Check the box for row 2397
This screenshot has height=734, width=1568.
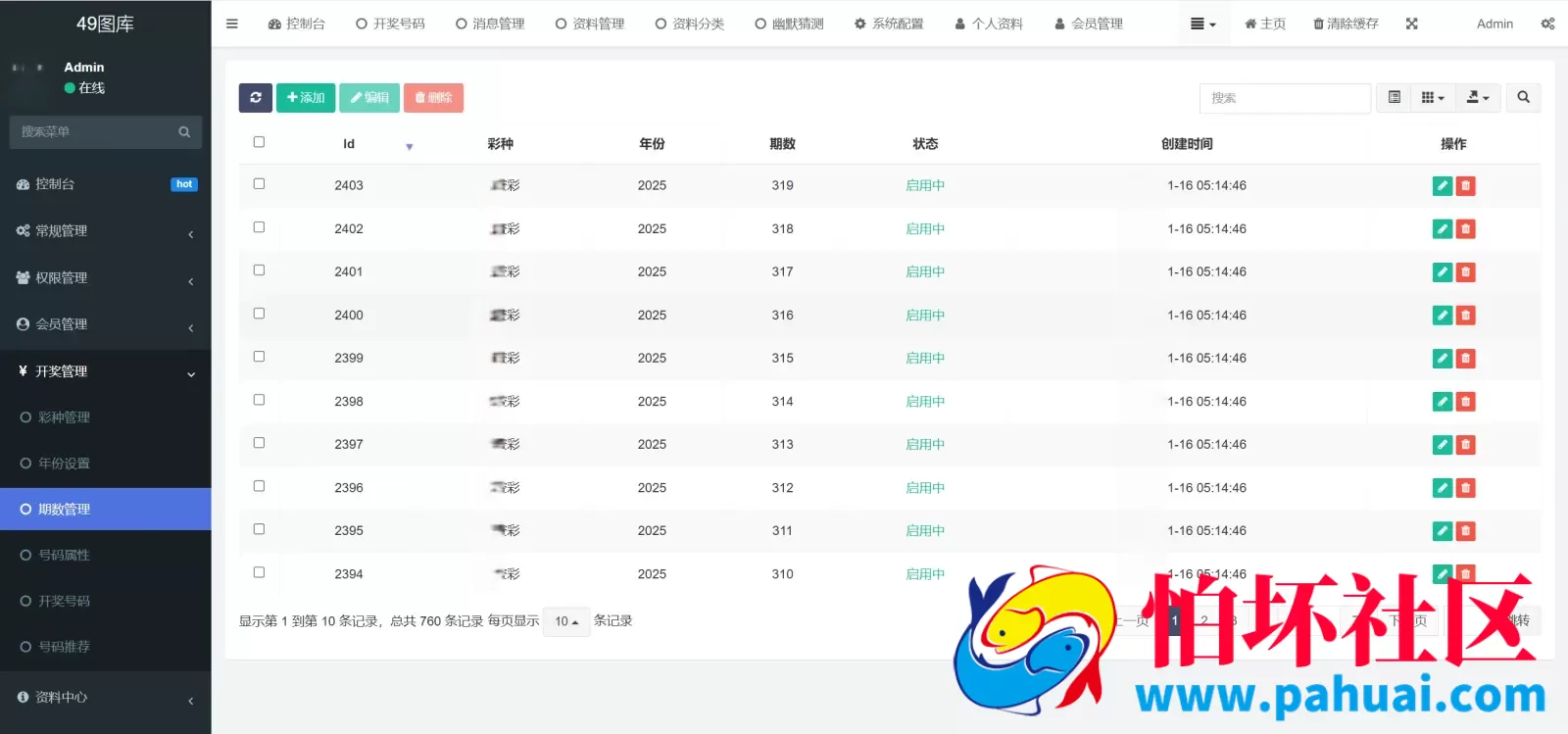[259, 443]
